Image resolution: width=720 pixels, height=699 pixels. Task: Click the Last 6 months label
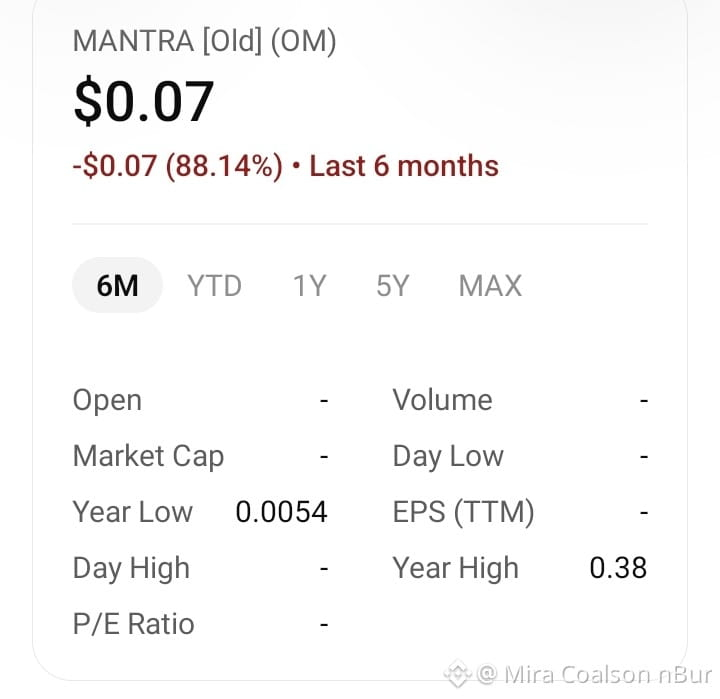[x=404, y=166]
